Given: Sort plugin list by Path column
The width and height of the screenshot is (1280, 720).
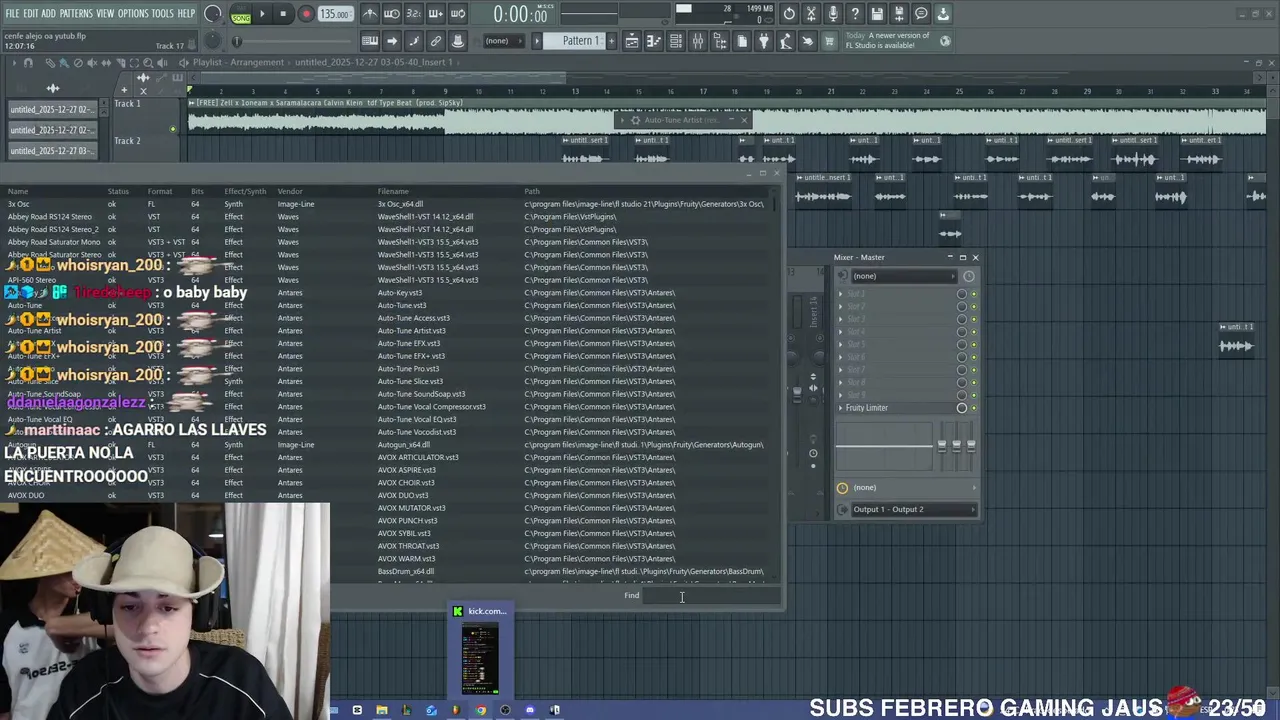Looking at the screenshot, I should [532, 191].
